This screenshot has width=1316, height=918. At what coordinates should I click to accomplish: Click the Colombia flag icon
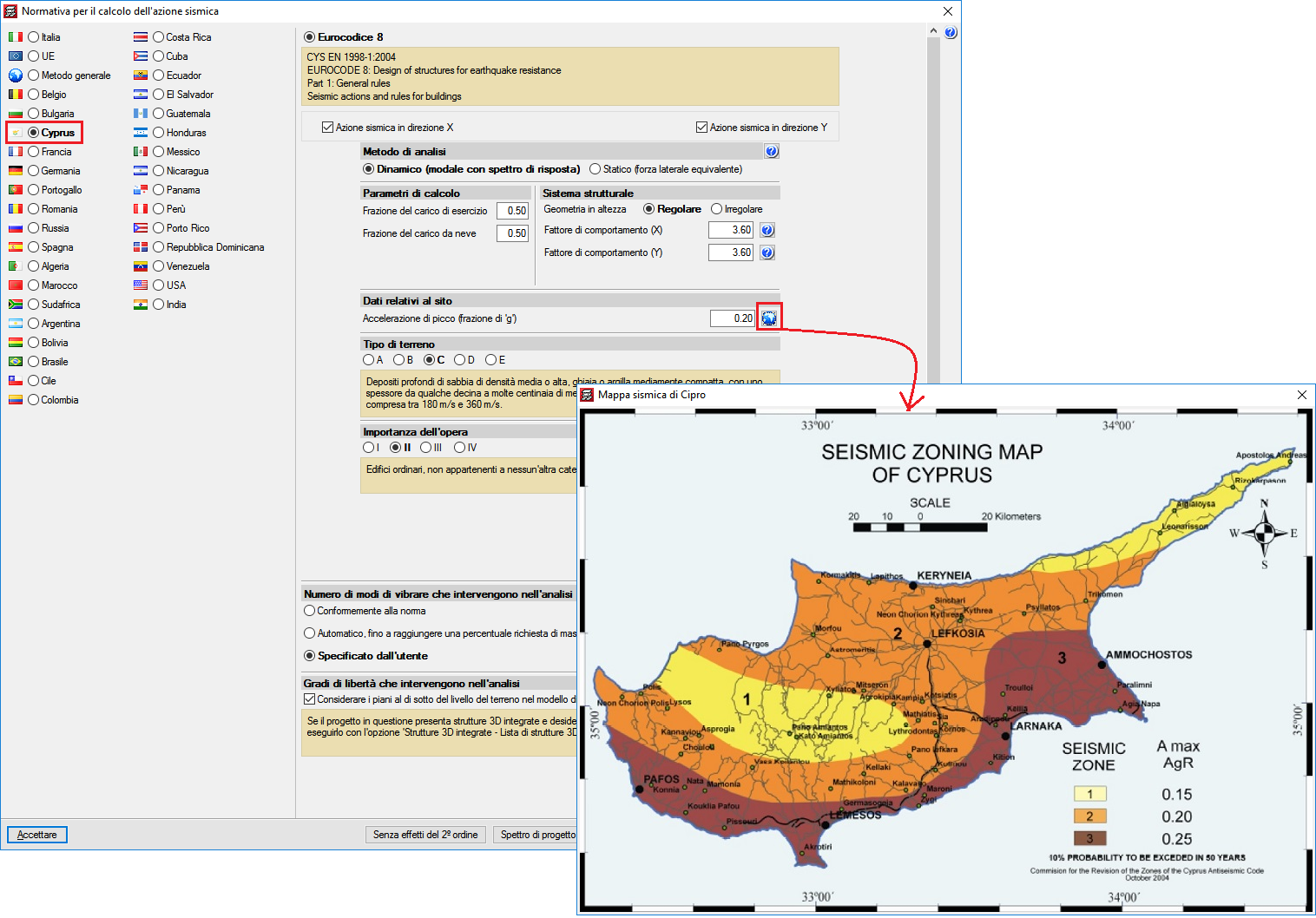[16, 400]
